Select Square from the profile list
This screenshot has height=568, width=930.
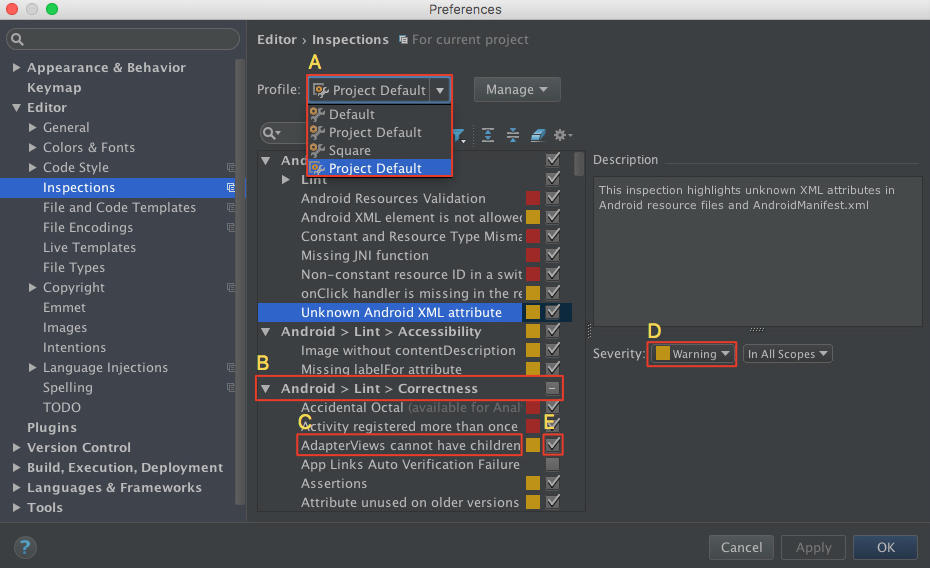349,150
